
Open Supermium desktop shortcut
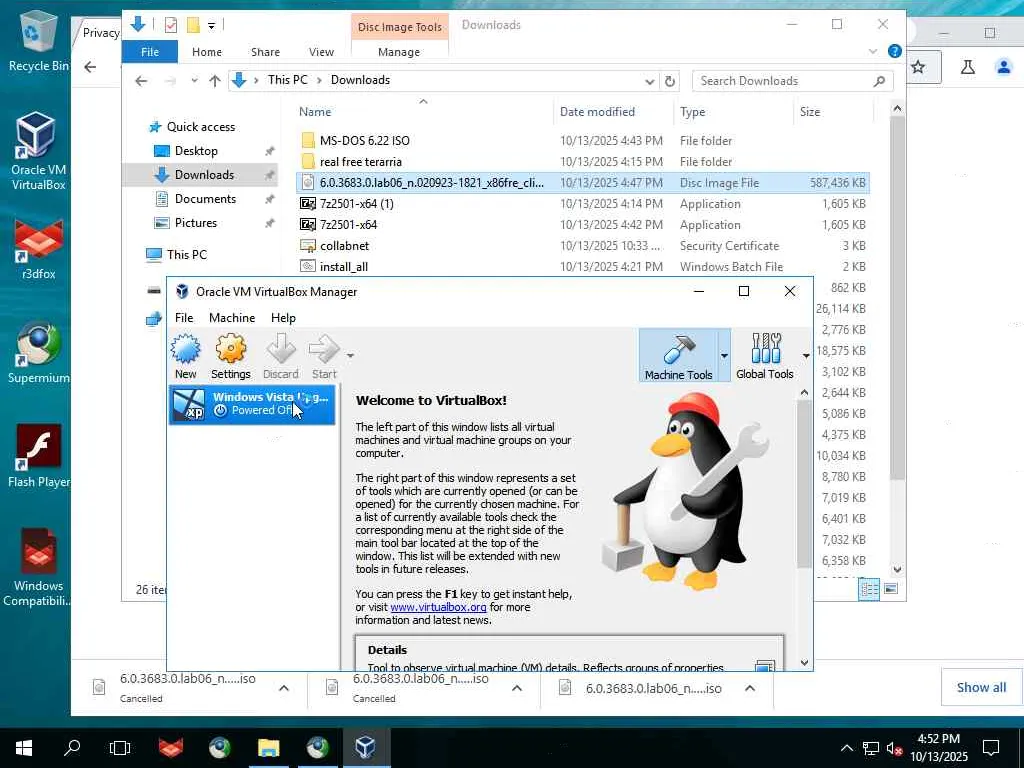coord(39,353)
